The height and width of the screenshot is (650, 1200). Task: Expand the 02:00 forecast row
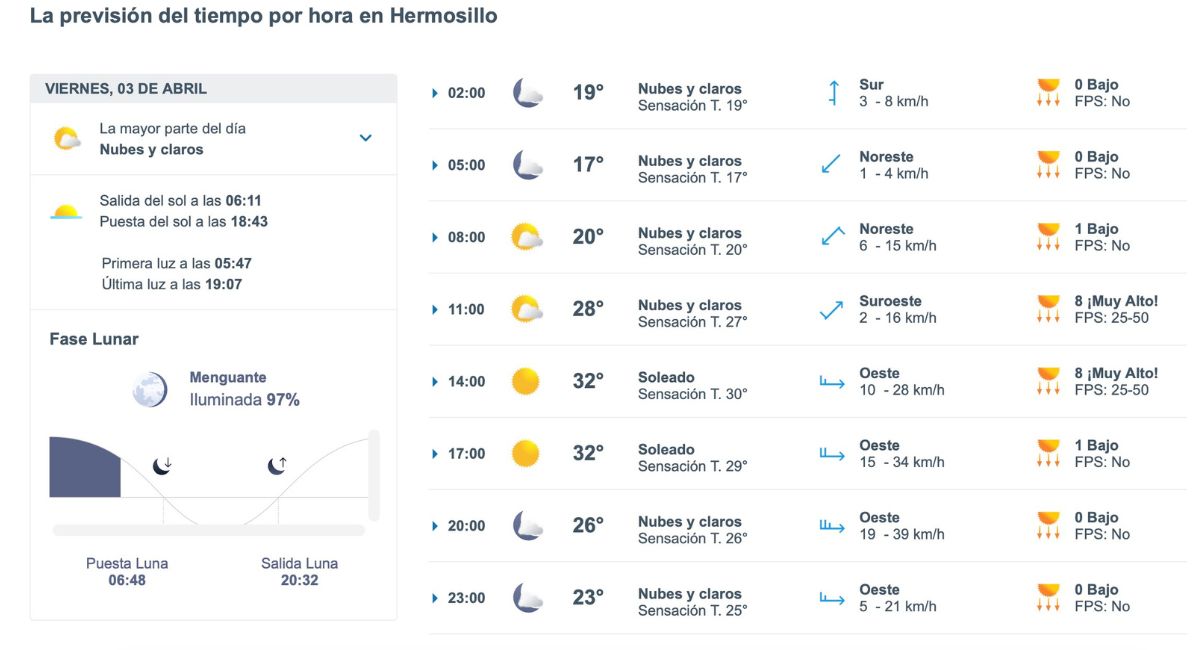point(434,92)
